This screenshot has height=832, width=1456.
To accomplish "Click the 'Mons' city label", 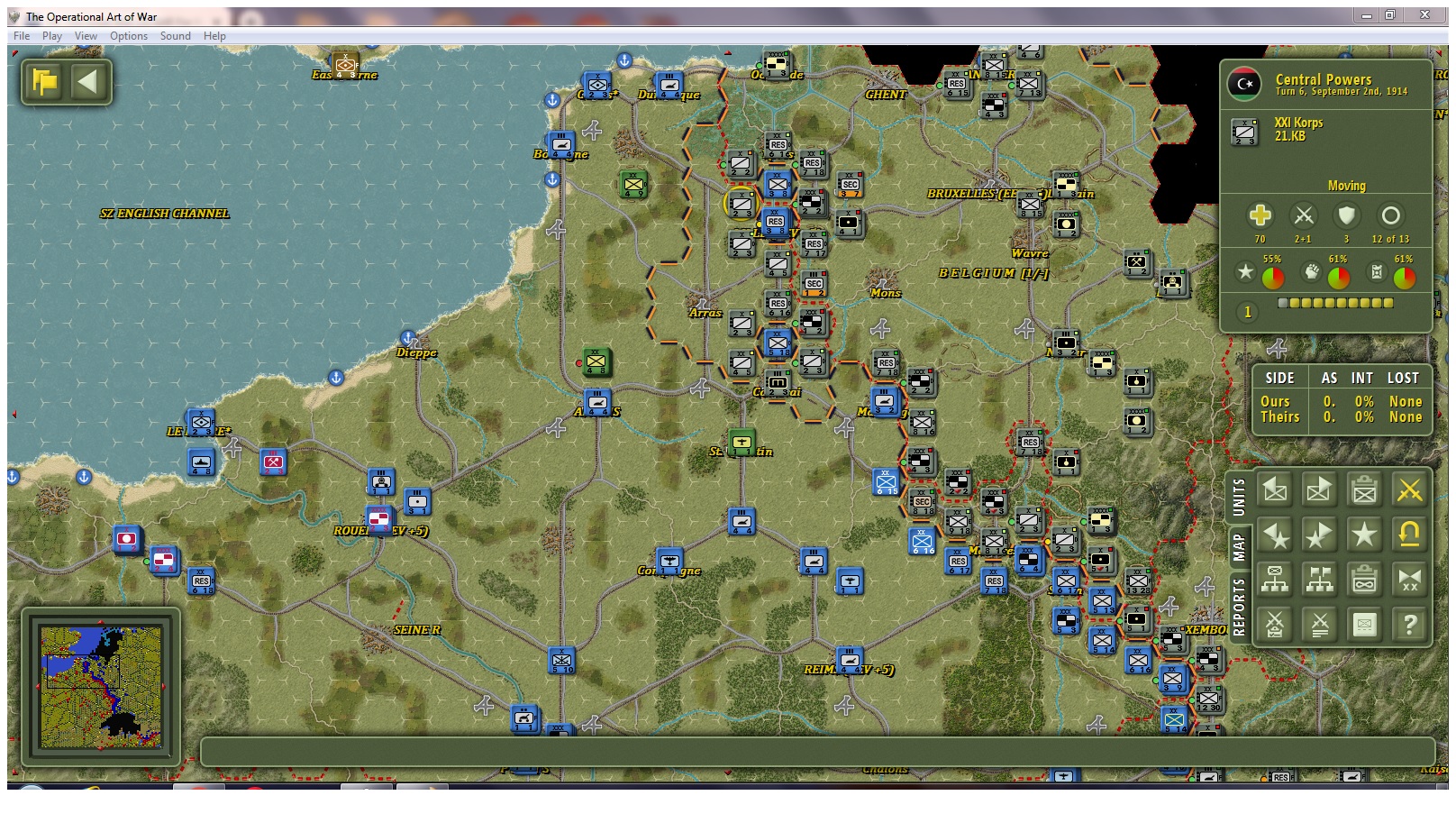I will 886,293.
